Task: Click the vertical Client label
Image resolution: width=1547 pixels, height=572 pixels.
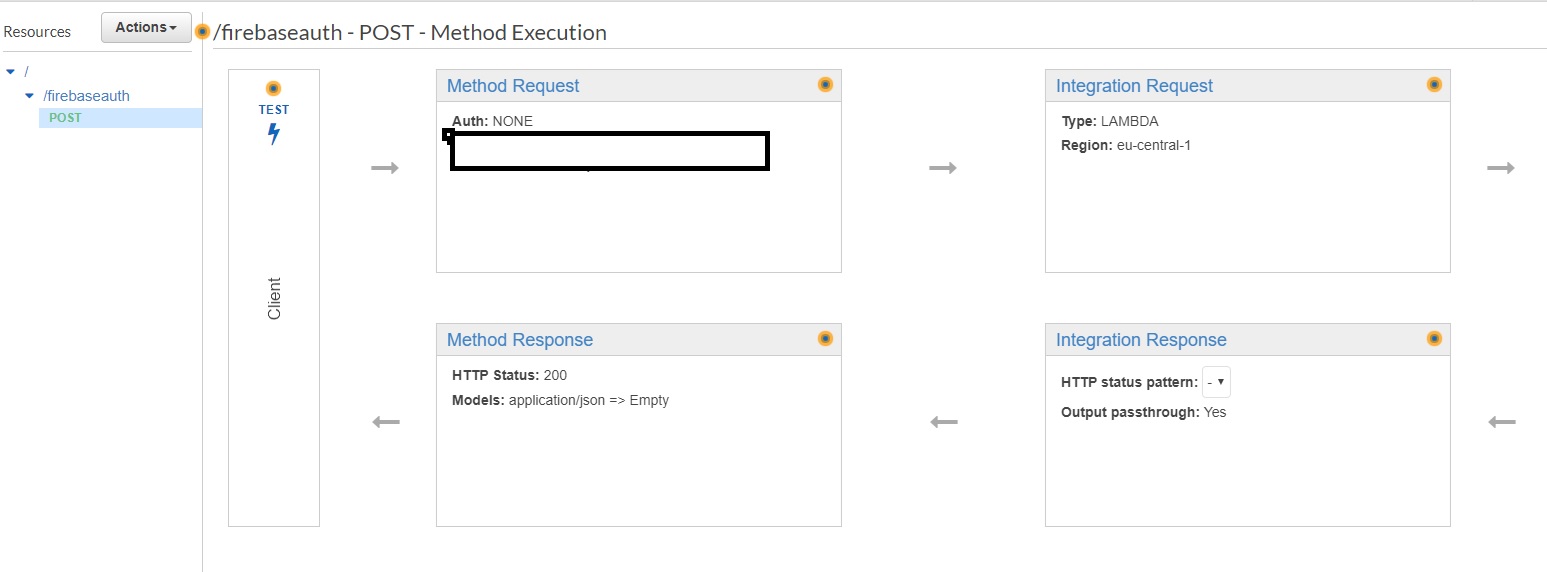Action: coord(274,298)
